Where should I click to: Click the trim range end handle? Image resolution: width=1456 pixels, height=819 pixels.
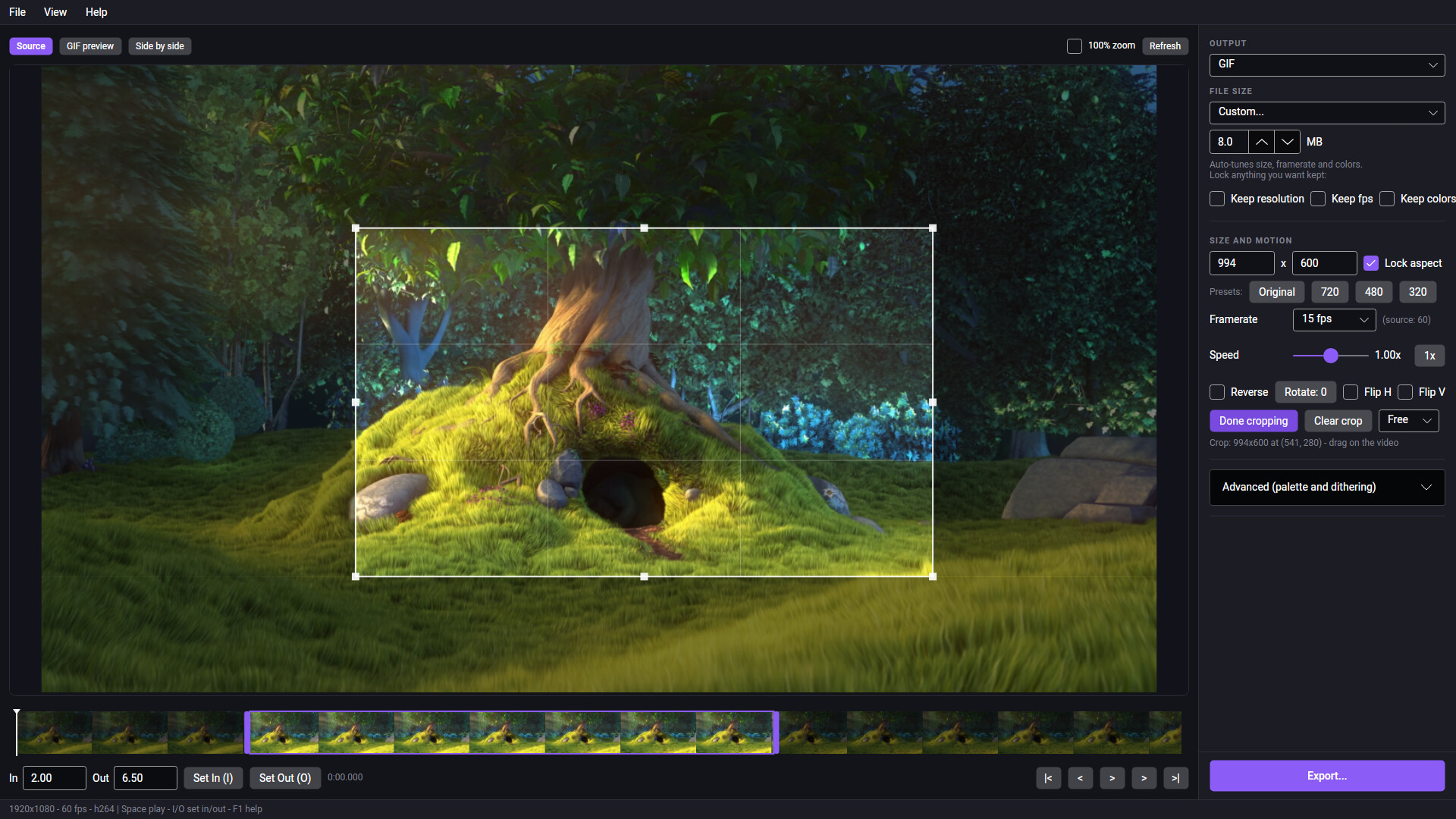tap(775, 733)
